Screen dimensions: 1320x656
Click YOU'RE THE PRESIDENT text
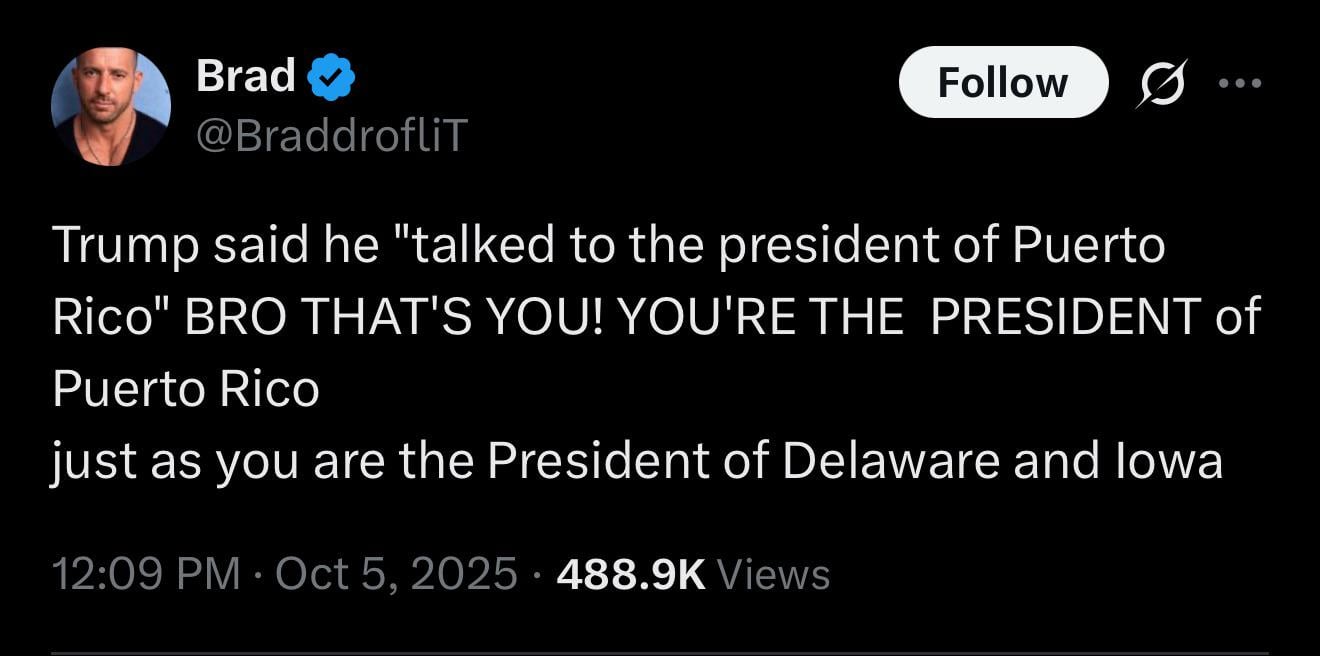pyautogui.click(x=911, y=318)
